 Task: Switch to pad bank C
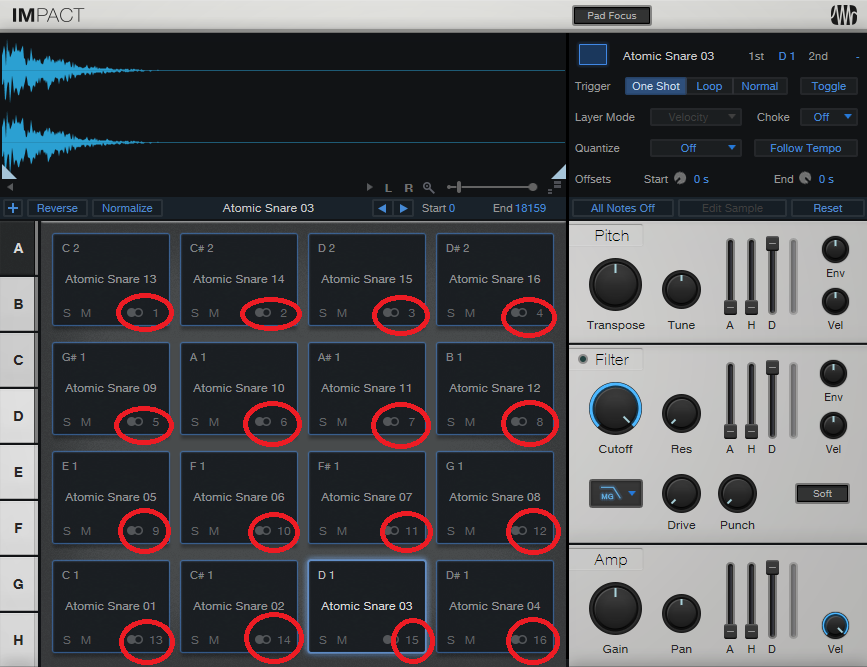18,359
